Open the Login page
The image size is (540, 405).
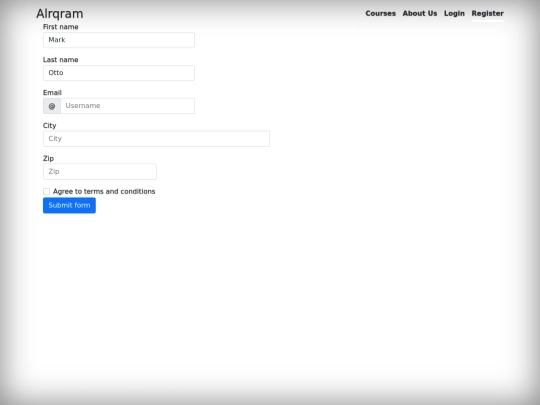point(454,13)
